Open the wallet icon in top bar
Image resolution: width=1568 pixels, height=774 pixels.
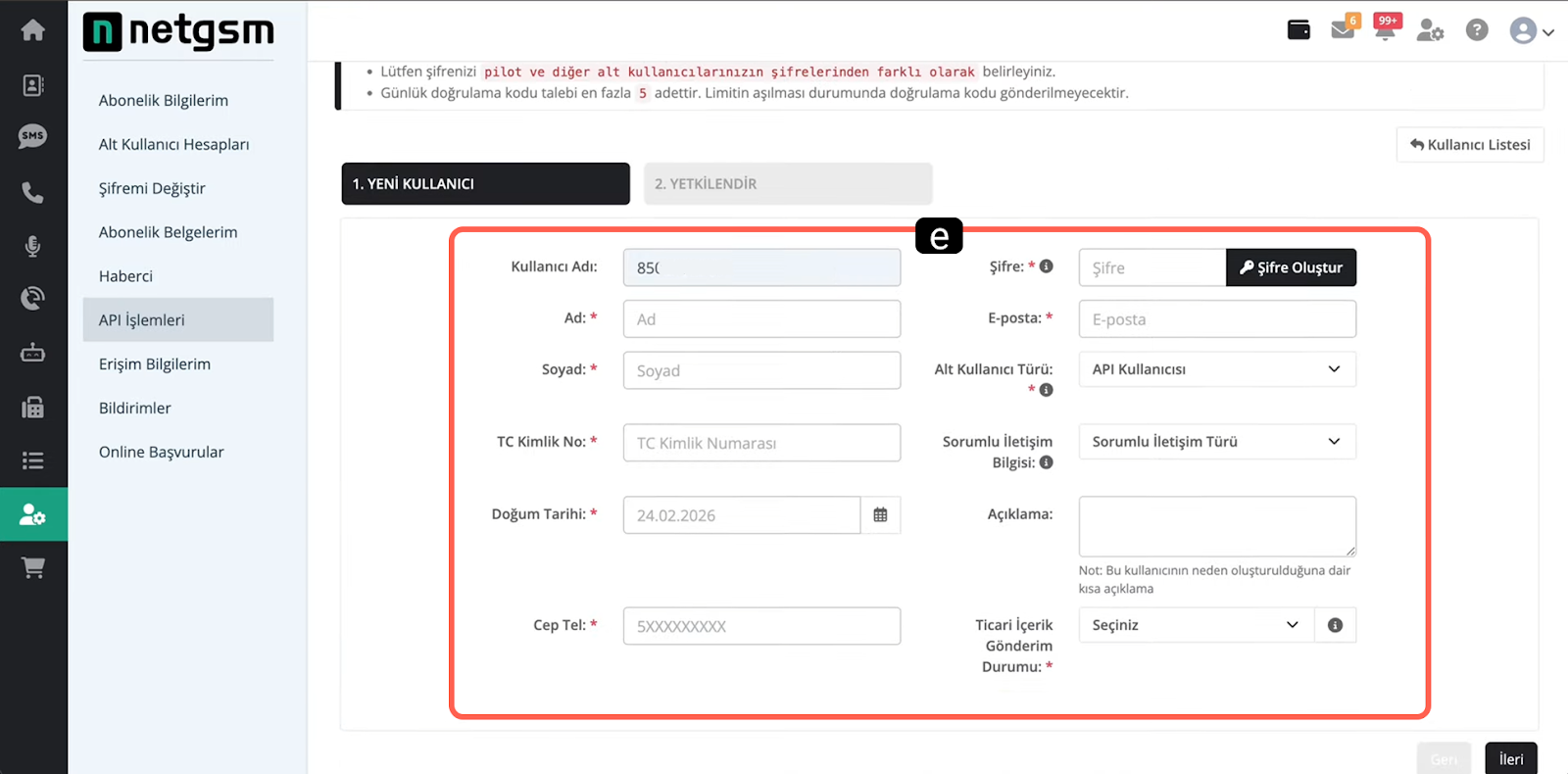coord(1298,30)
